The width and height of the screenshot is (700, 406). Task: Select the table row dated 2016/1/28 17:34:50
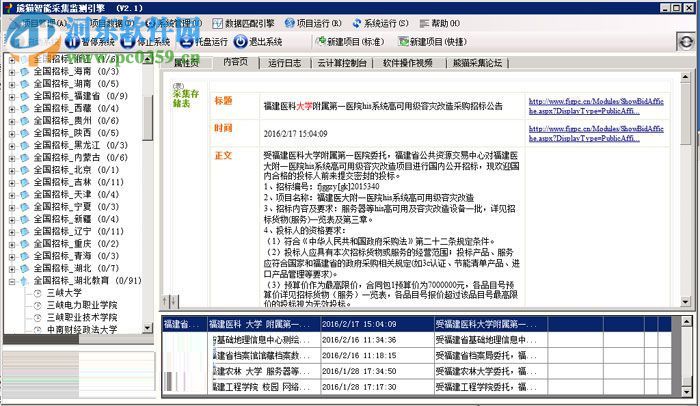pyautogui.click(x=417, y=371)
